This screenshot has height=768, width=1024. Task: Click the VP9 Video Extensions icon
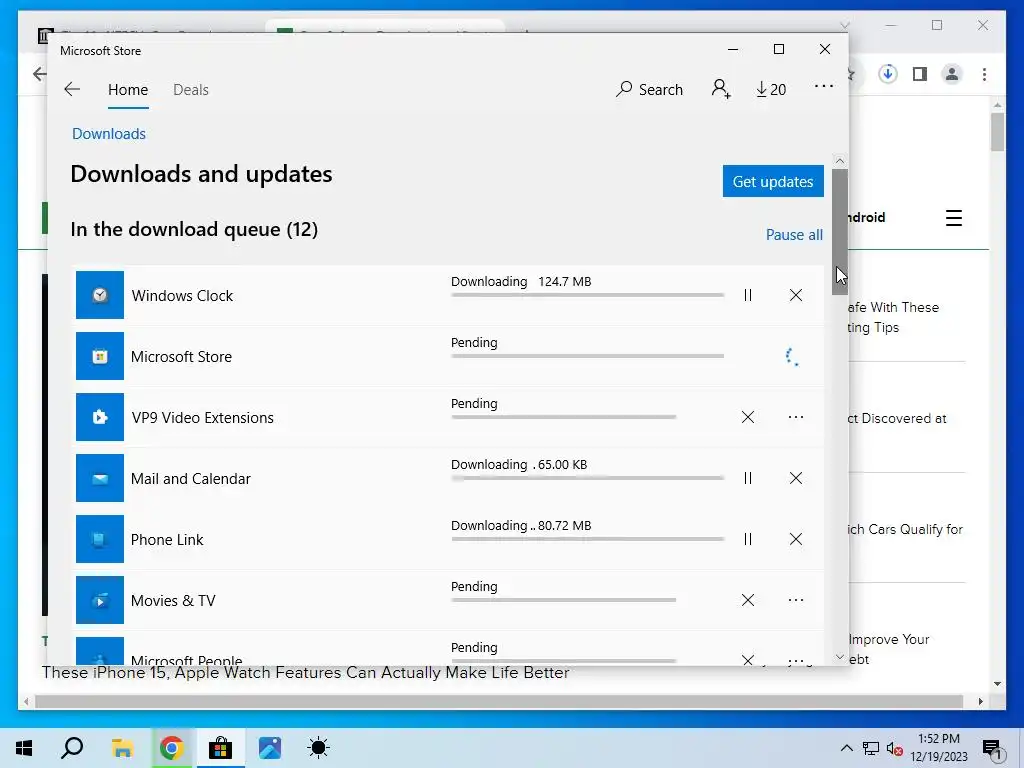click(x=100, y=417)
